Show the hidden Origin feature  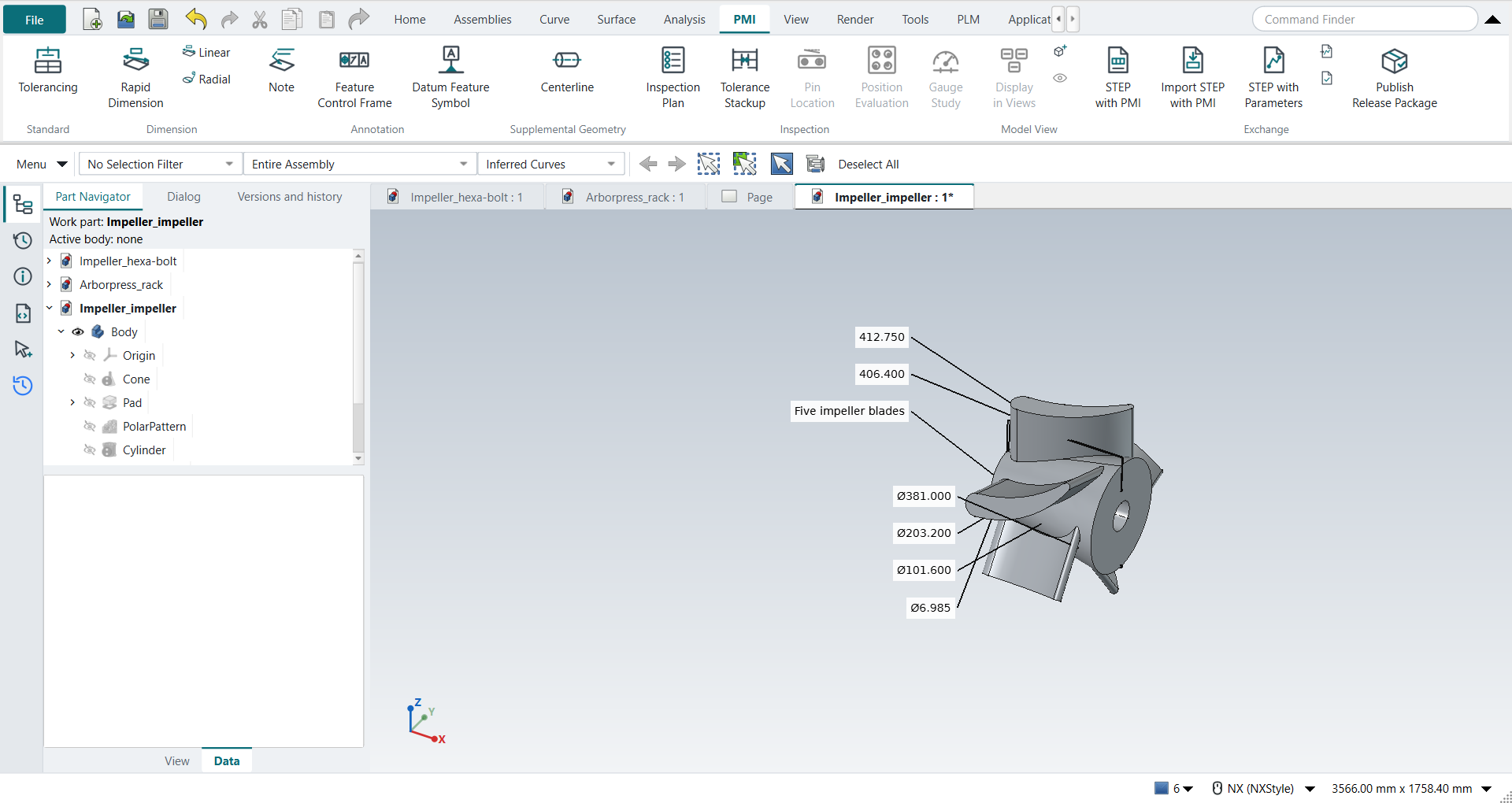(x=90, y=356)
